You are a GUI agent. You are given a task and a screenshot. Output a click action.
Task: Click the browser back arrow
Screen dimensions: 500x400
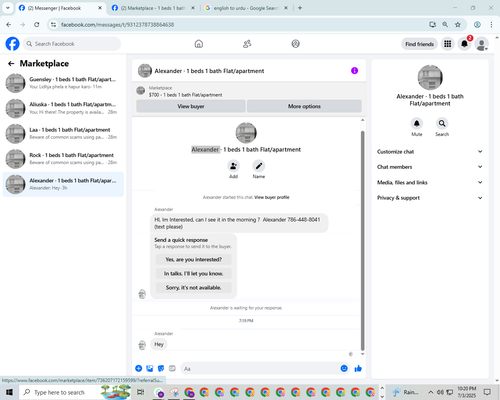[9, 24]
